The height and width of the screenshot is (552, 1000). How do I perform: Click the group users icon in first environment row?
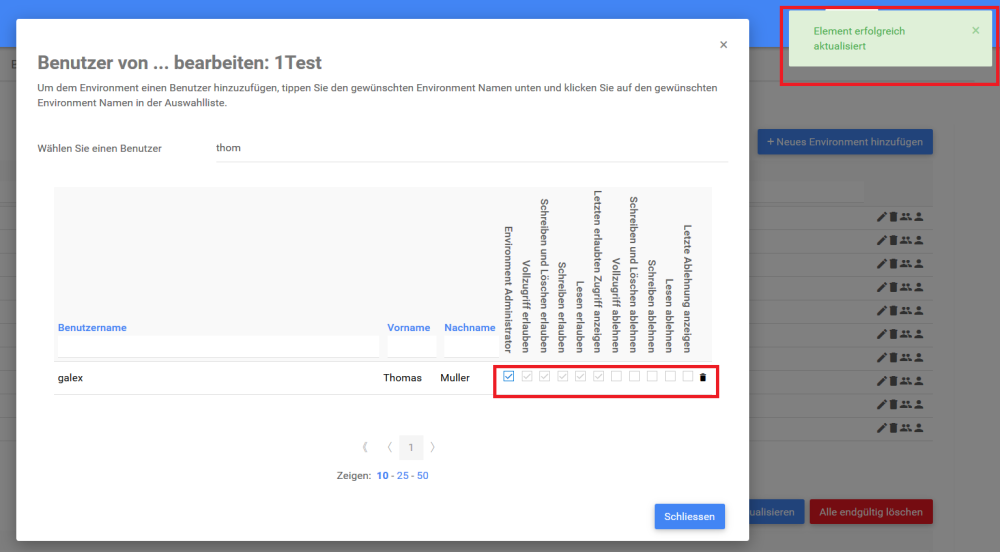(905, 216)
